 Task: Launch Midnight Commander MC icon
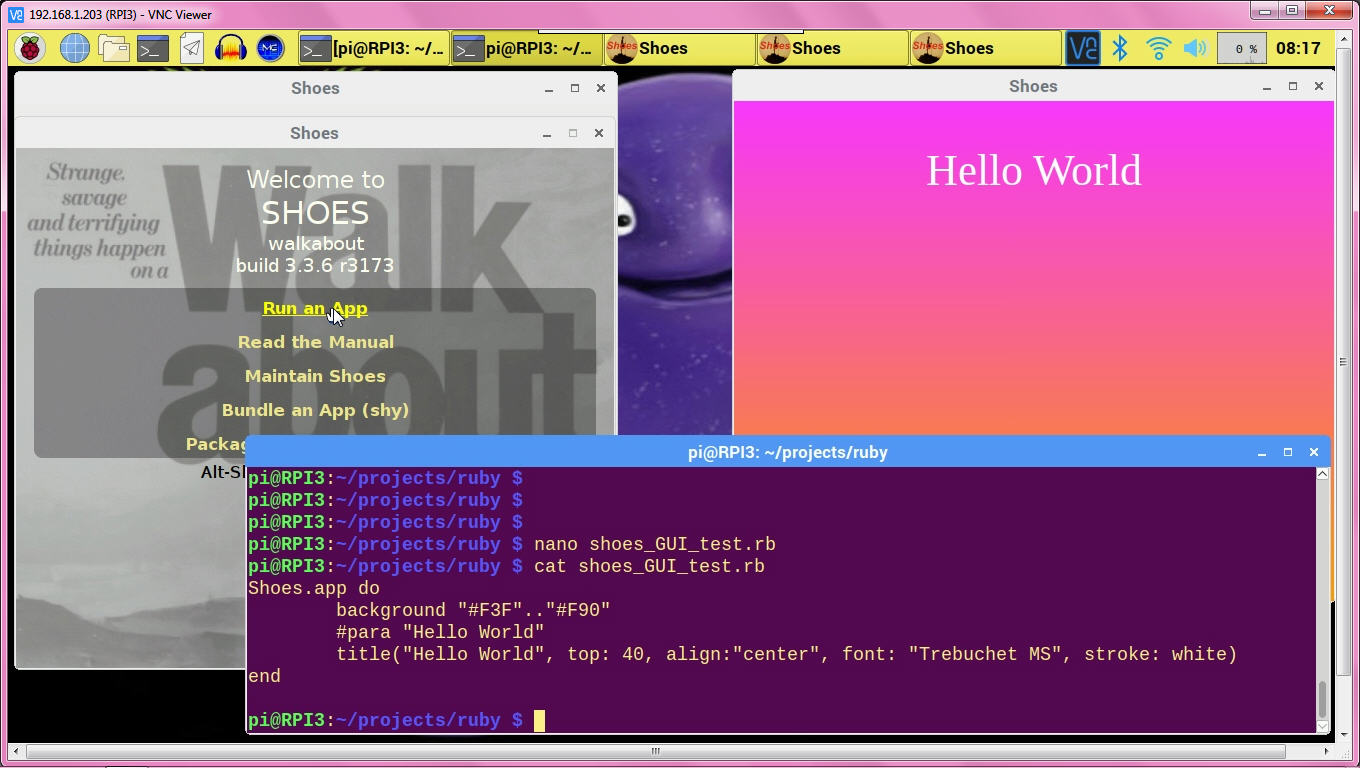pyautogui.click(x=270, y=48)
